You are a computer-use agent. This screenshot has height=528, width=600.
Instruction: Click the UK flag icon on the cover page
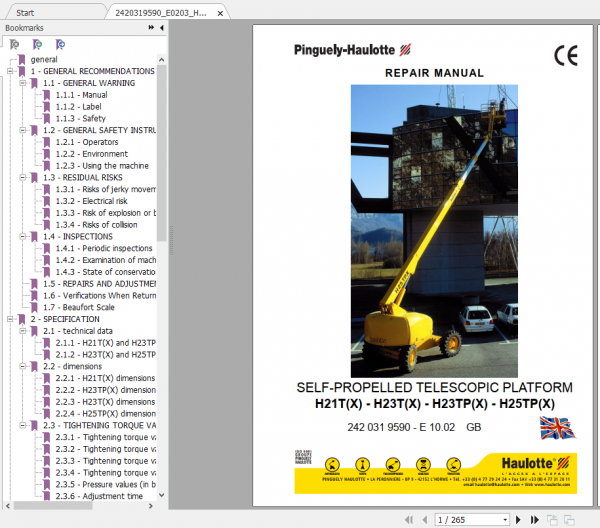(x=557, y=428)
